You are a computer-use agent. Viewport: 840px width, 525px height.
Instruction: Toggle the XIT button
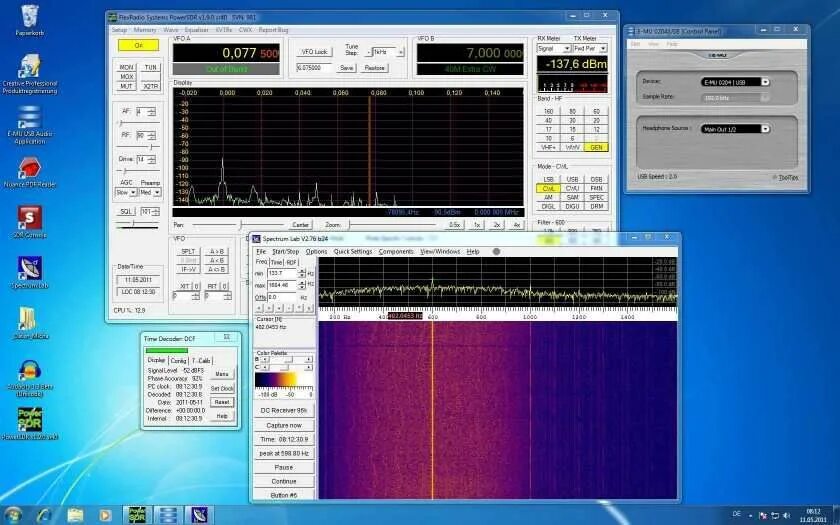(184, 286)
